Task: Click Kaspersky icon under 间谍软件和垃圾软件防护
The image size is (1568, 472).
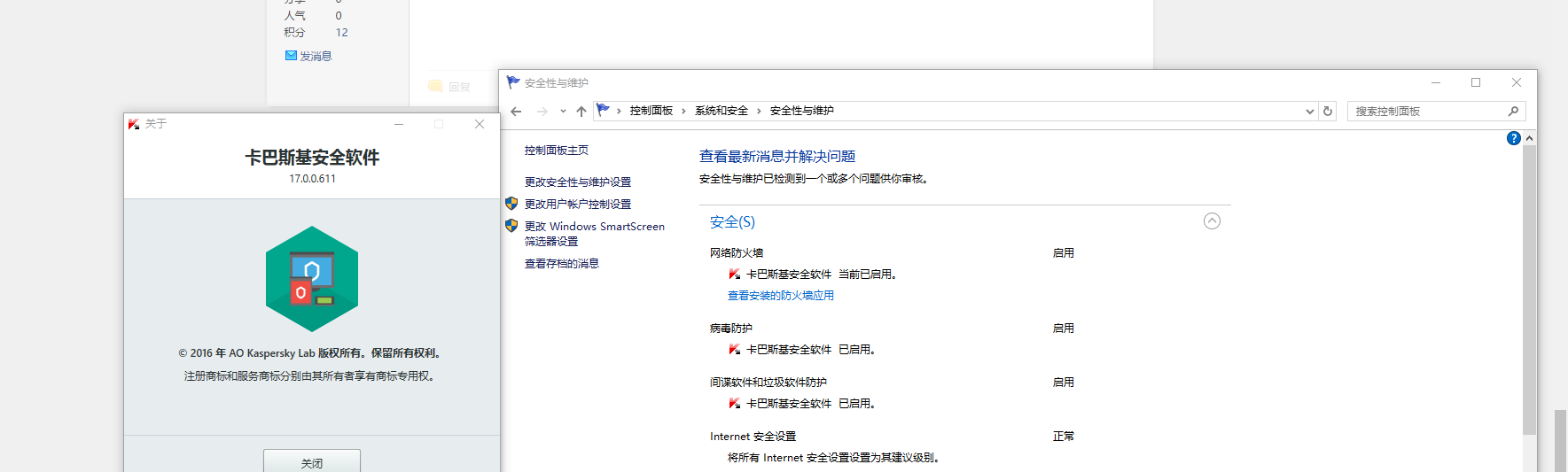Action: click(x=734, y=404)
